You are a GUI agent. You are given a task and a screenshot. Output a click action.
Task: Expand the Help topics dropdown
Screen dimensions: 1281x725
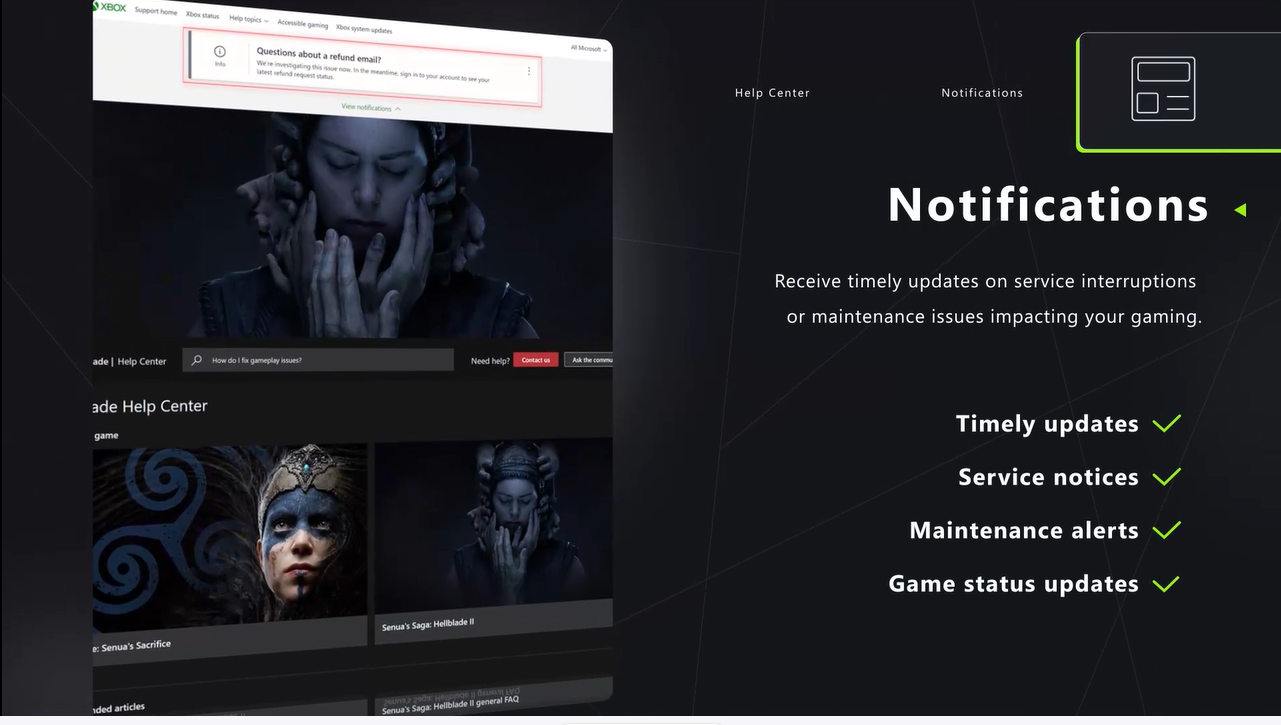[248, 19]
